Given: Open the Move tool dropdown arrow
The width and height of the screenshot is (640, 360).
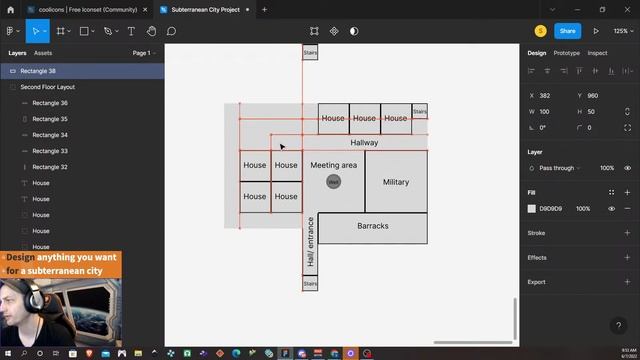Looking at the screenshot, I should tap(44, 31).
